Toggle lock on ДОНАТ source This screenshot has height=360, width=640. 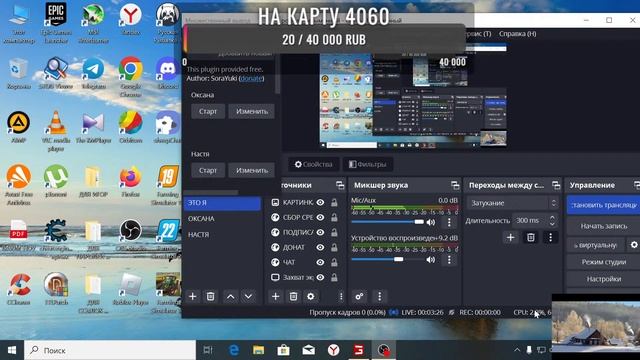pyautogui.click(x=334, y=247)
